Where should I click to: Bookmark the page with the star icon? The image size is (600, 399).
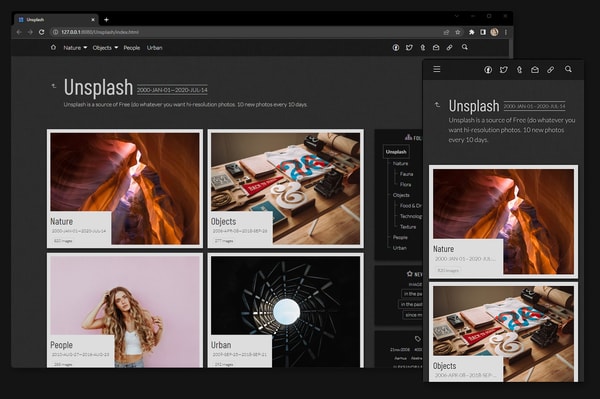click(458, 32)
